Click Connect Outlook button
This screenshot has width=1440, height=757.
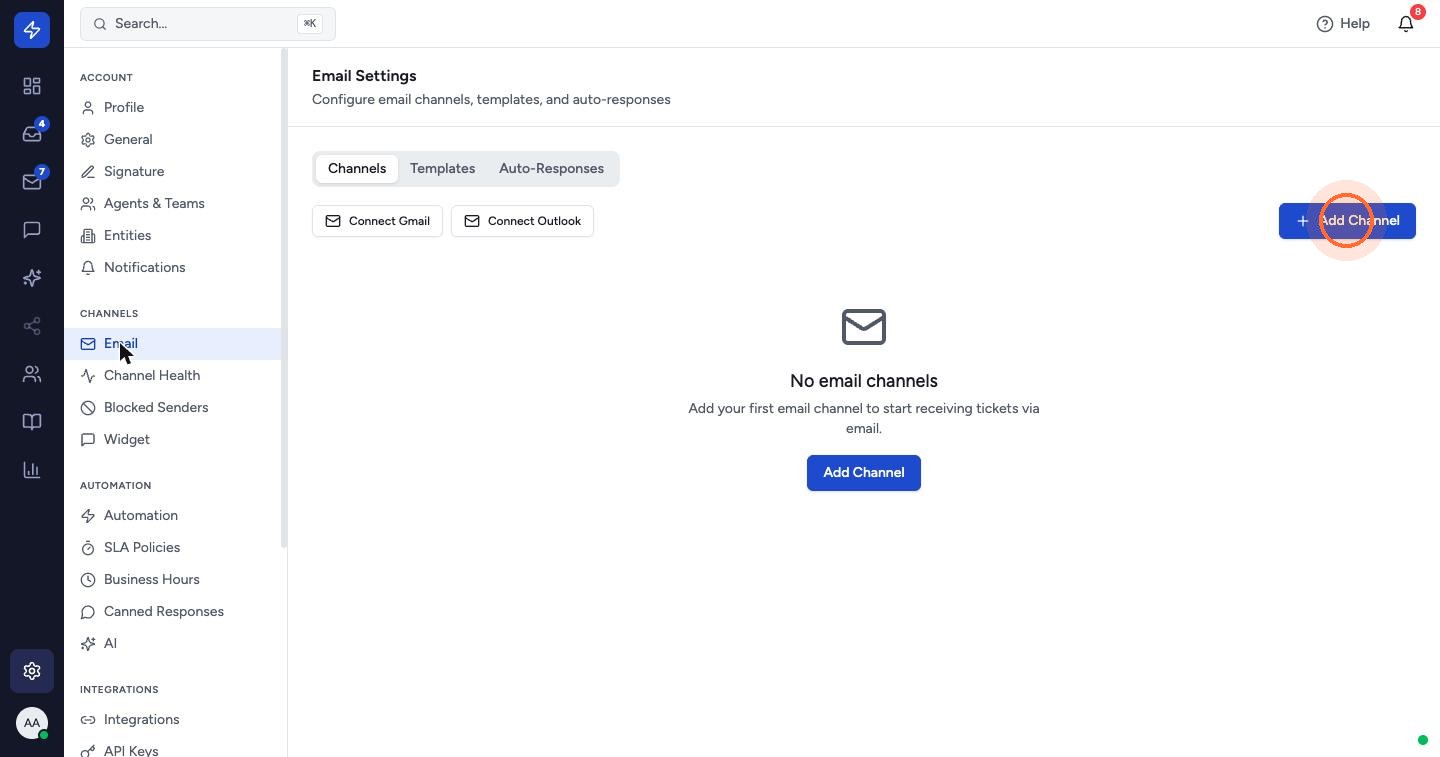click(x=522, y=221)
